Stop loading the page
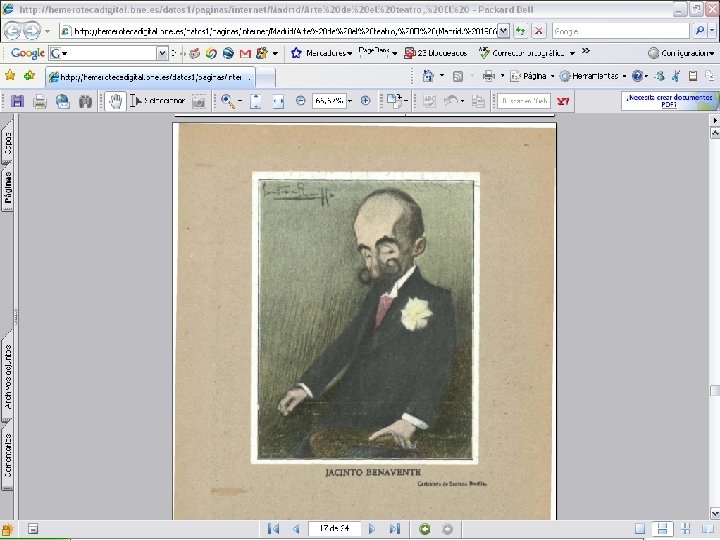Screen dimensions: 720x540 click(x=538, y=31)
